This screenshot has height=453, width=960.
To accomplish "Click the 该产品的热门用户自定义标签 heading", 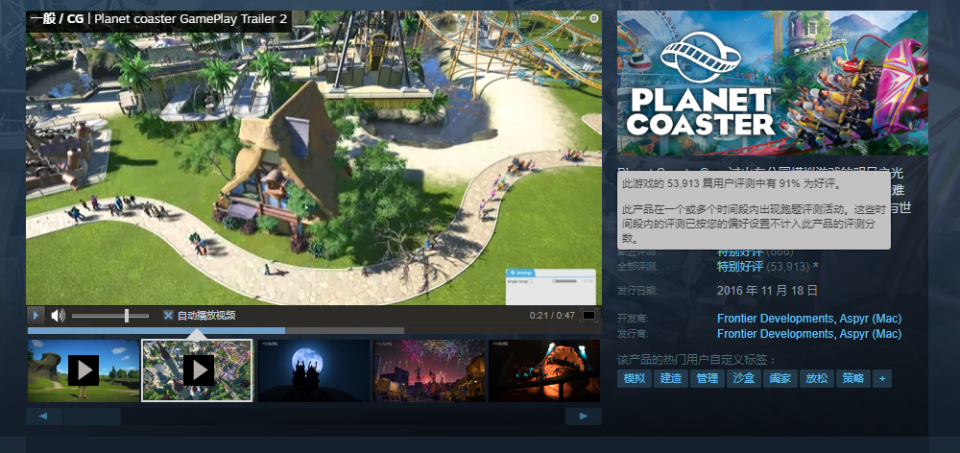I will (697, 359).
